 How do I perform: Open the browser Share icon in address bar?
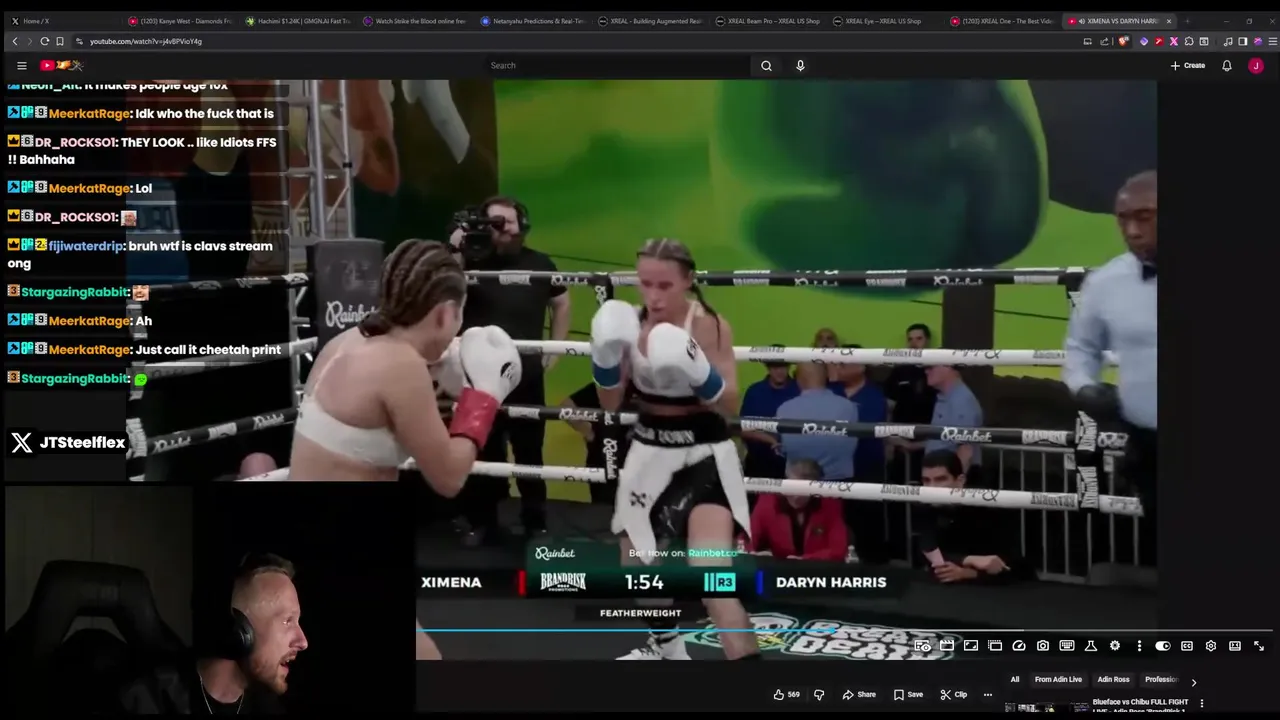click(1104, 41)
